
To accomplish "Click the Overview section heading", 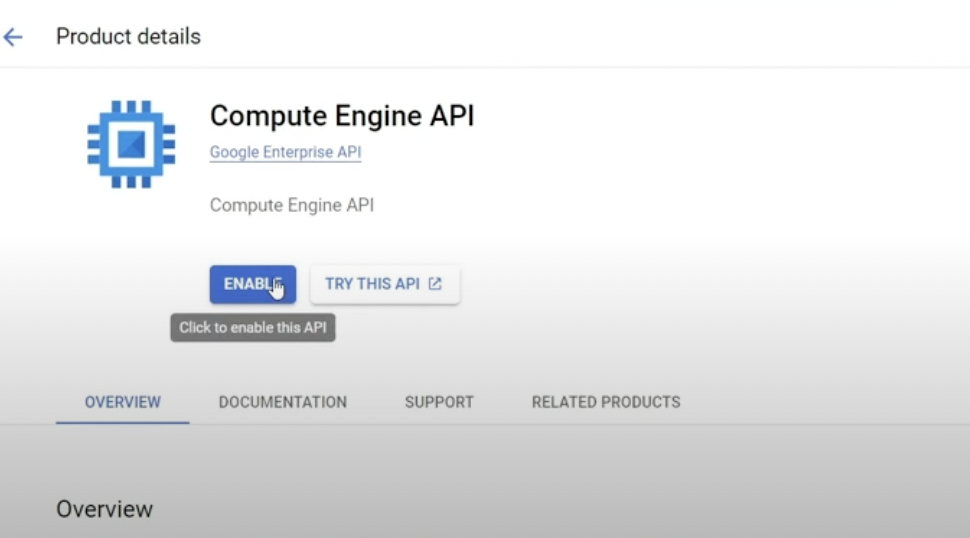I will (x=104, y=509).
